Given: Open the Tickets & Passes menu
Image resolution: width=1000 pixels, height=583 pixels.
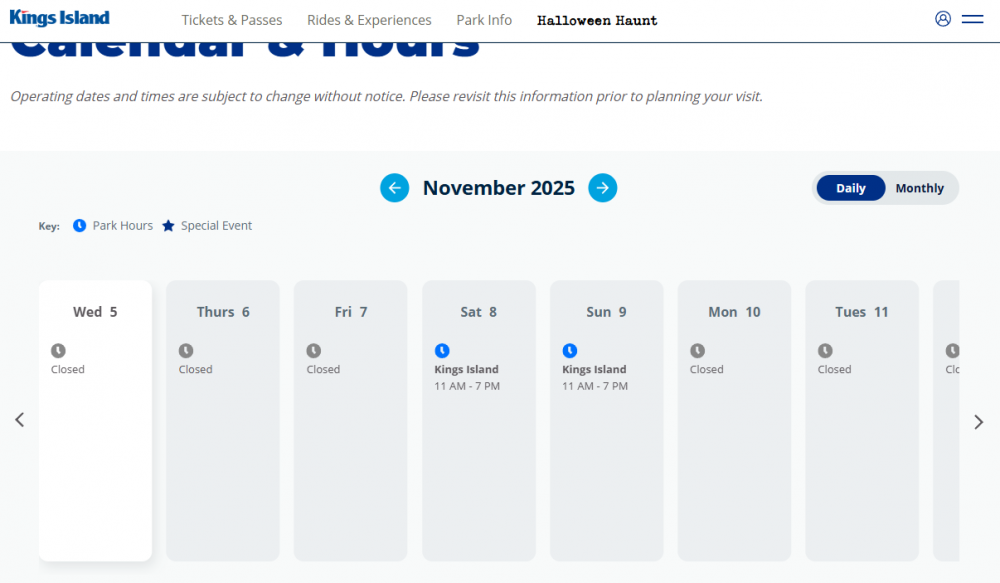Looking at the screenshot, I should 232,20.
